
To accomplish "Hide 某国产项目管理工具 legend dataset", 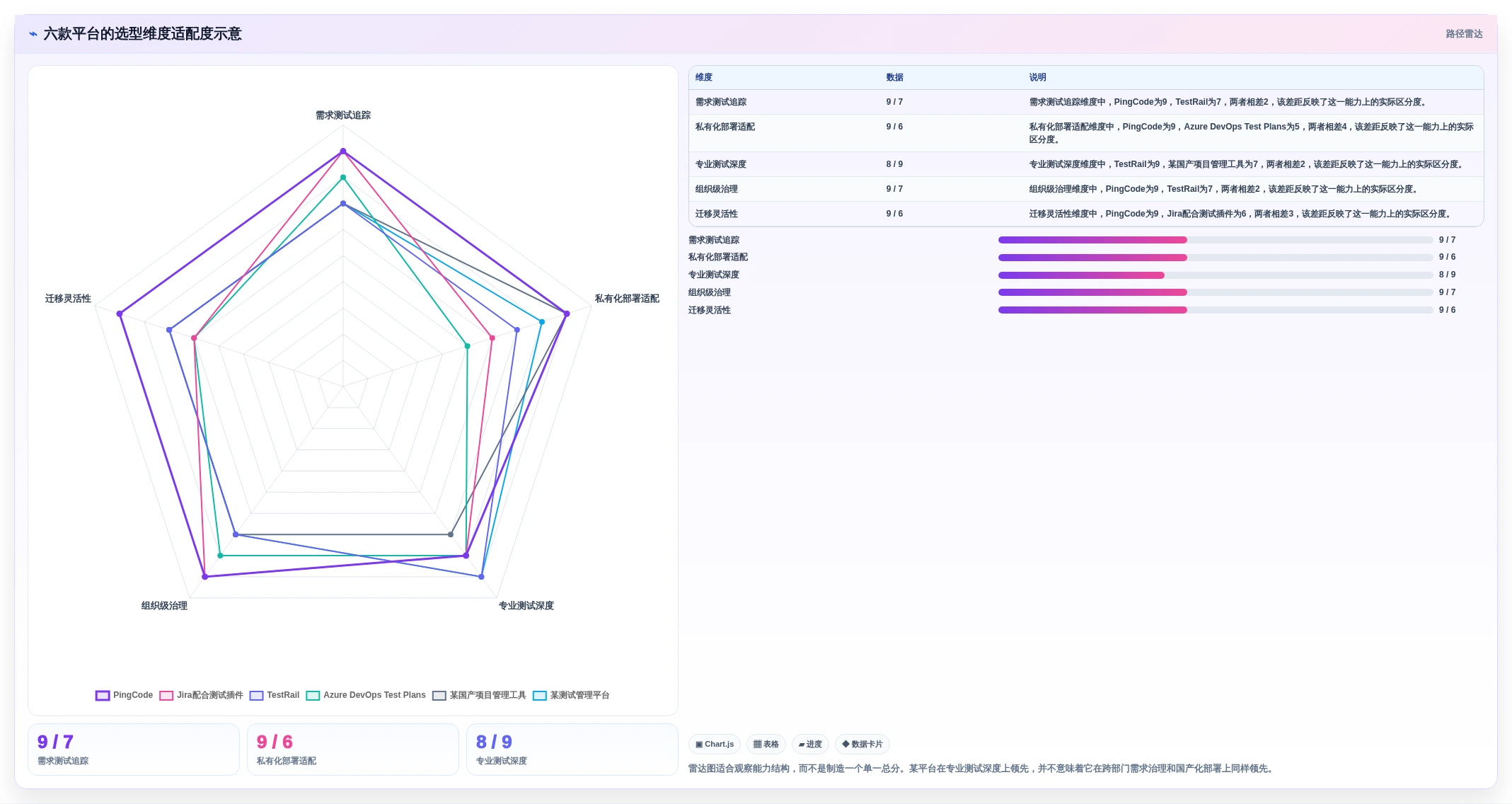I will pyautogui.click(x=479, y=695).
